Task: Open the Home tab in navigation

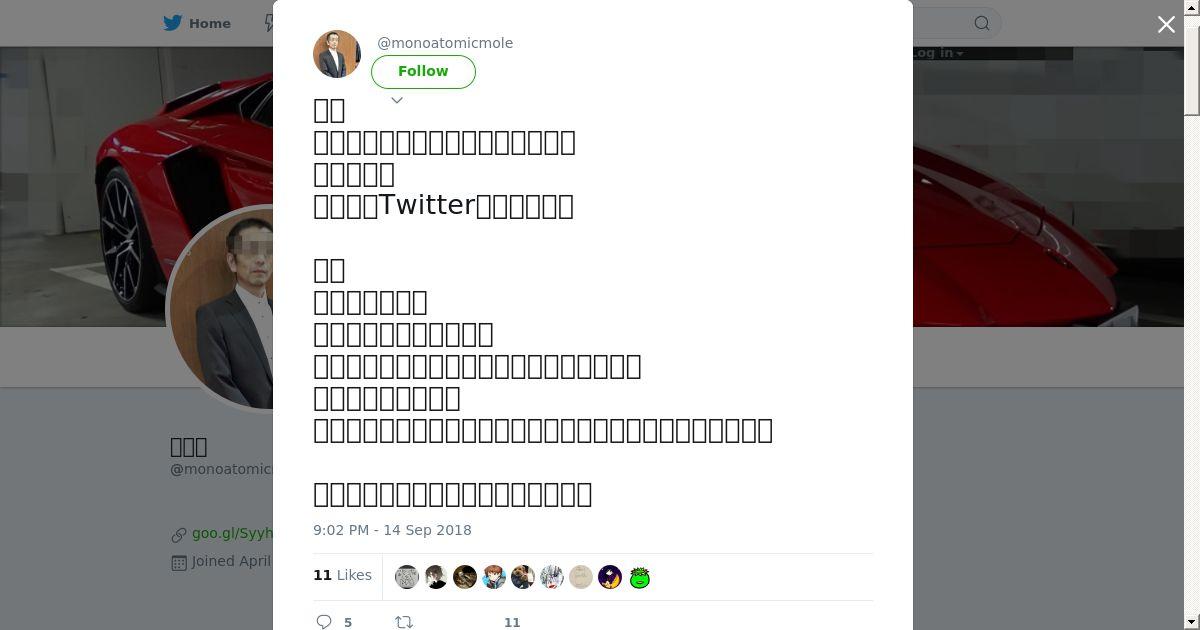Action: 209,23
